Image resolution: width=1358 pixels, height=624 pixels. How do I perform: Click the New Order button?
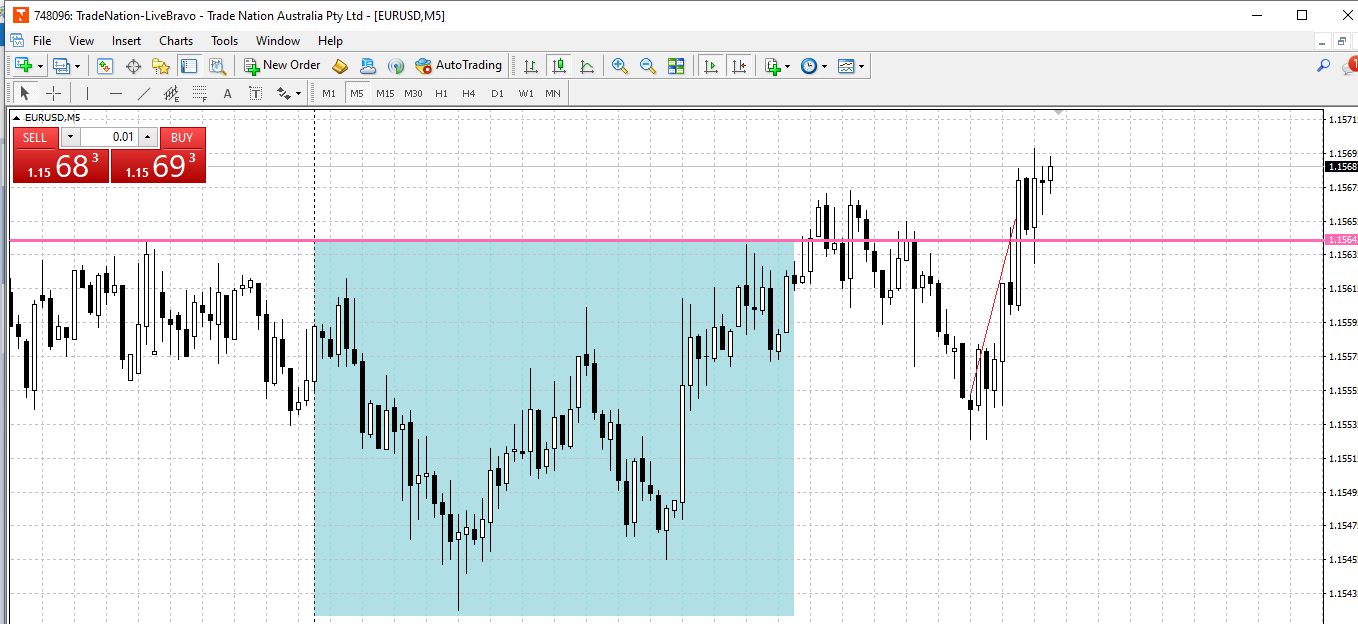pyautogui.click(x=282, y=66)
